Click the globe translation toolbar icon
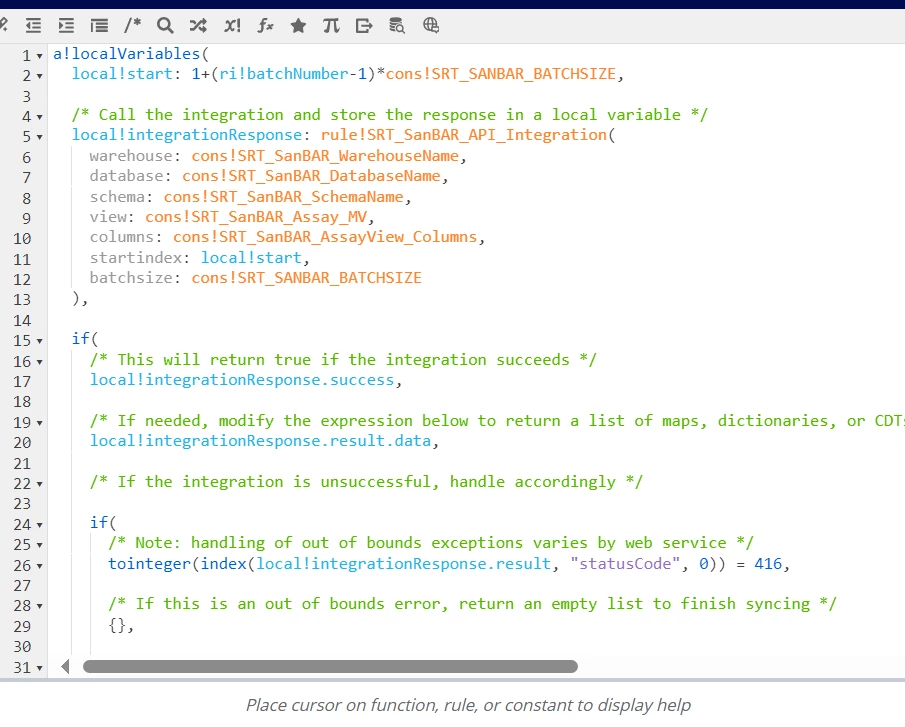The height and width of the screenshot is (727, 905). (x=431, y=25)
